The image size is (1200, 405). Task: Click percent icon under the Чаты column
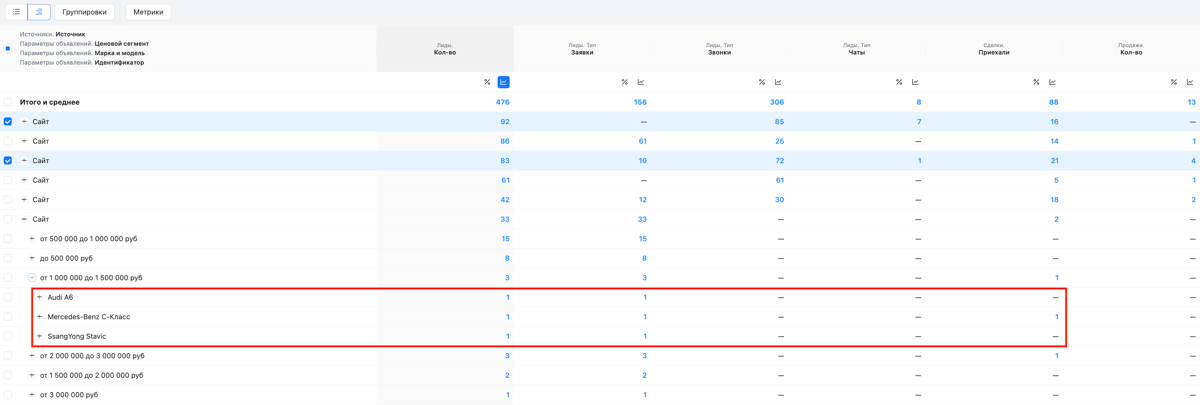899,82
